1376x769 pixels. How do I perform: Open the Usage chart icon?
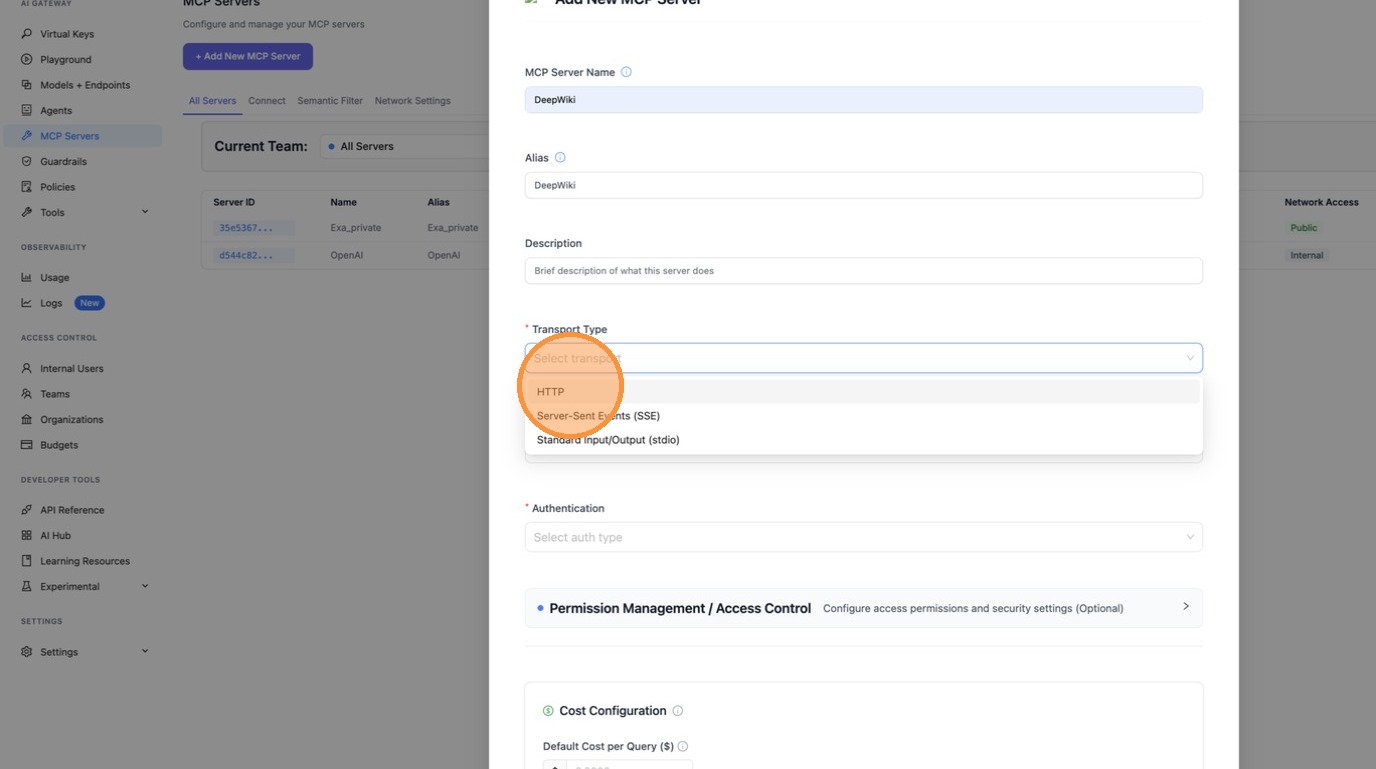tap(27, 277)
